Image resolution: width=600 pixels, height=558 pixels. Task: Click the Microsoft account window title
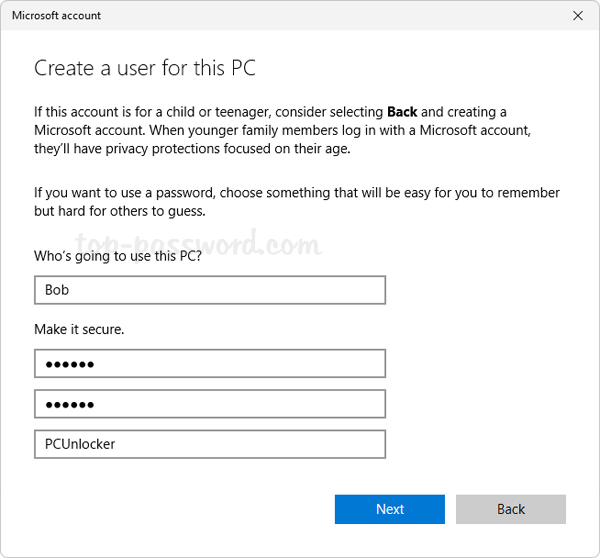point(56,16)
